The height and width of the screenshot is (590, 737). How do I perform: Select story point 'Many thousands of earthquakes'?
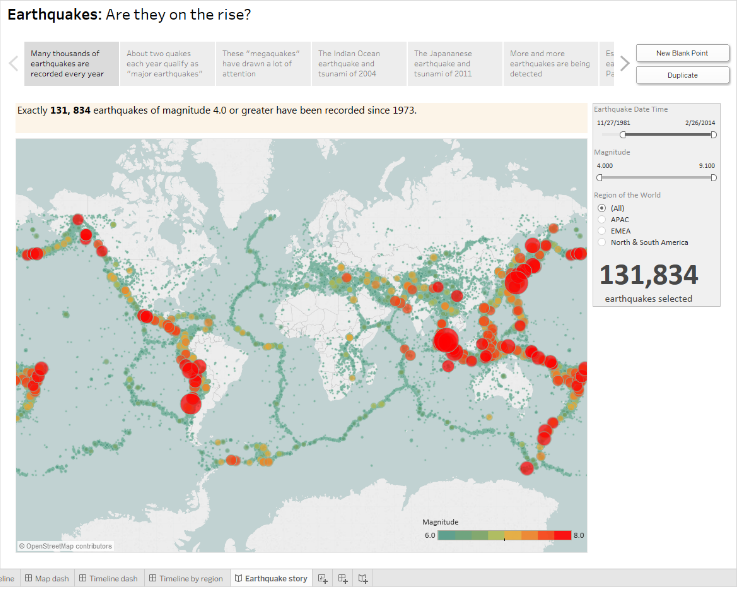tap(71, 64)
